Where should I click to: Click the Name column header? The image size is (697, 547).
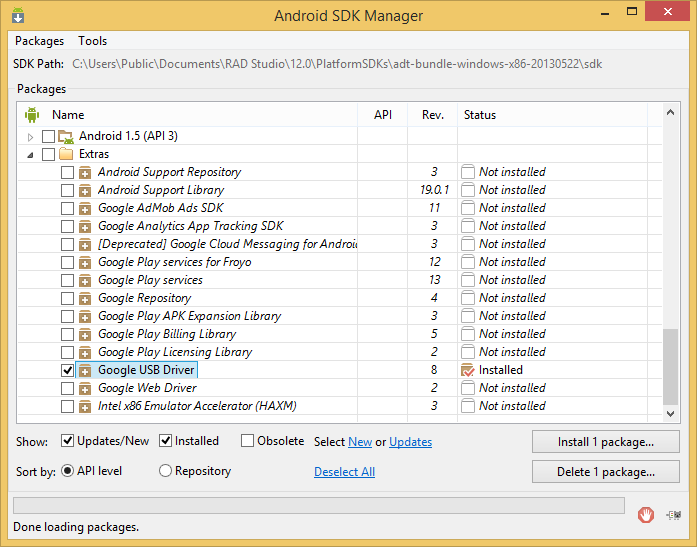[x=68, y=115]
